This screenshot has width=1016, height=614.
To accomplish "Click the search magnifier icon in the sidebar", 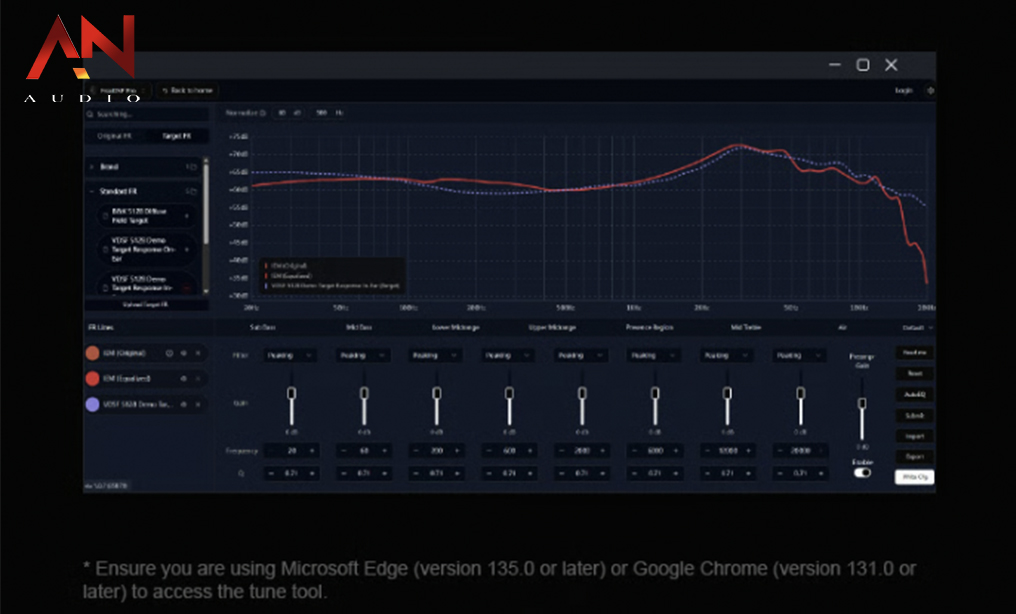I will pyautogui.click(x=90, y=114).
